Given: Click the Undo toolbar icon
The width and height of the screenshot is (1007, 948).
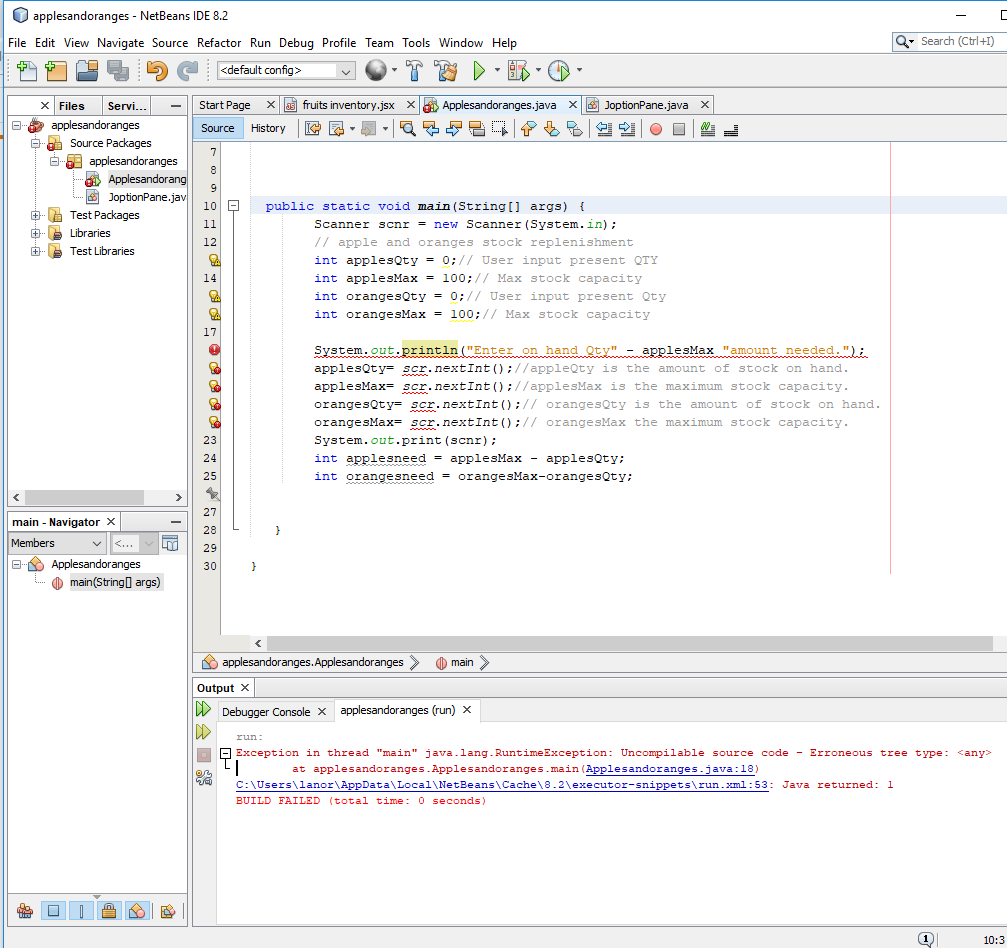Looking at the screenshot, I should 156,70.
